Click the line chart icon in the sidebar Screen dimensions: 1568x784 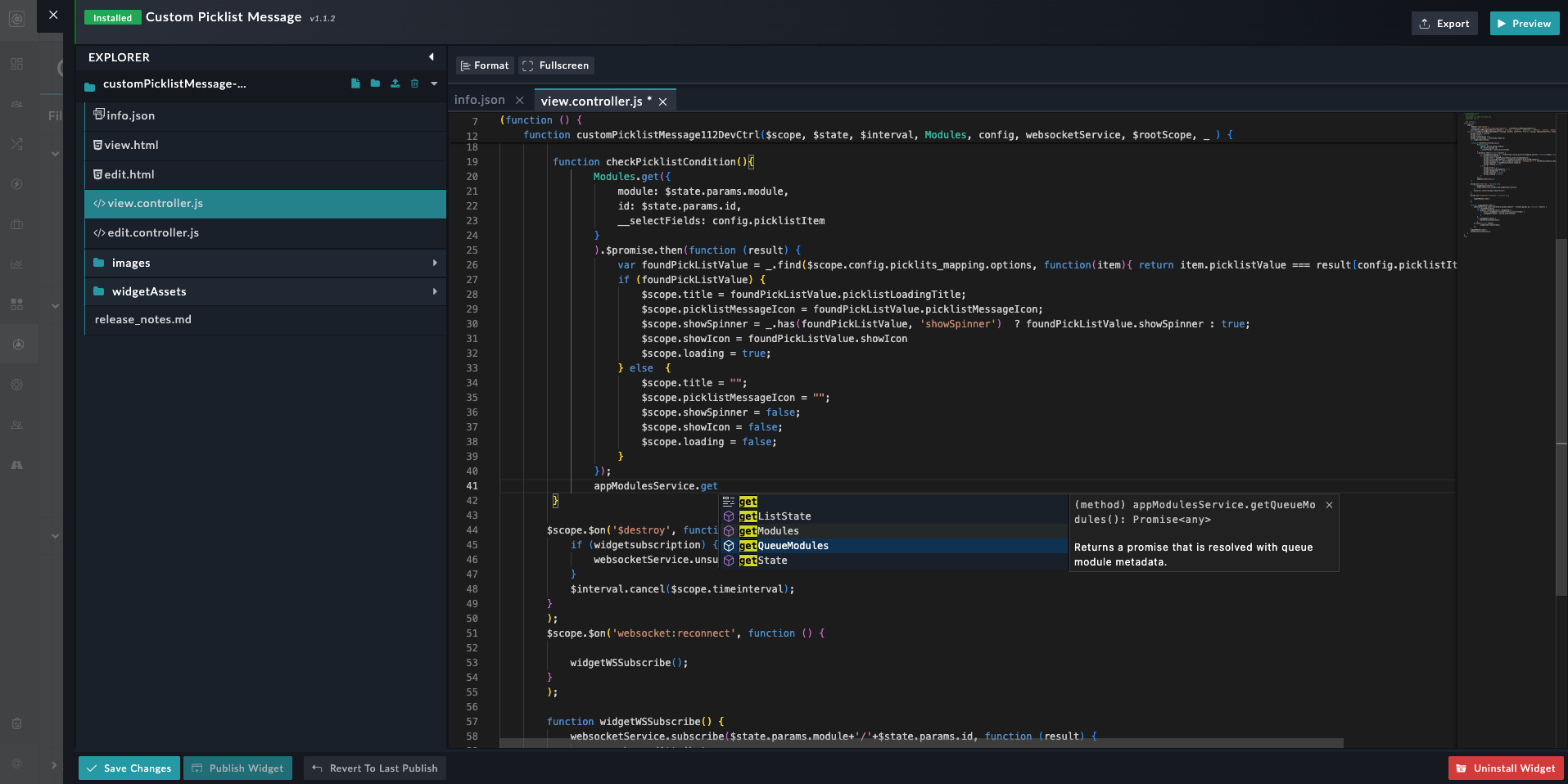point(16,264)
